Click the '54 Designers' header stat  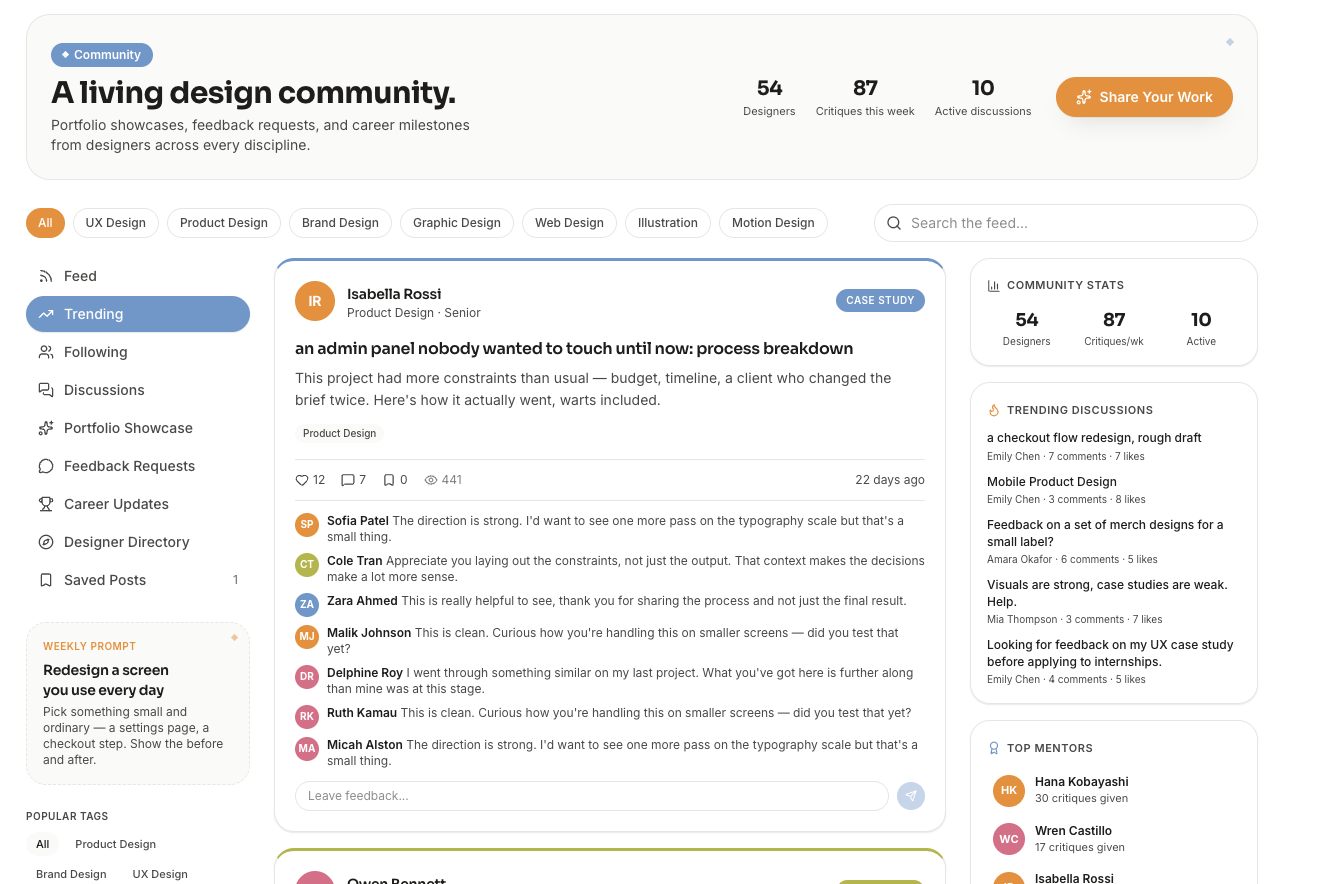(769, 97)
